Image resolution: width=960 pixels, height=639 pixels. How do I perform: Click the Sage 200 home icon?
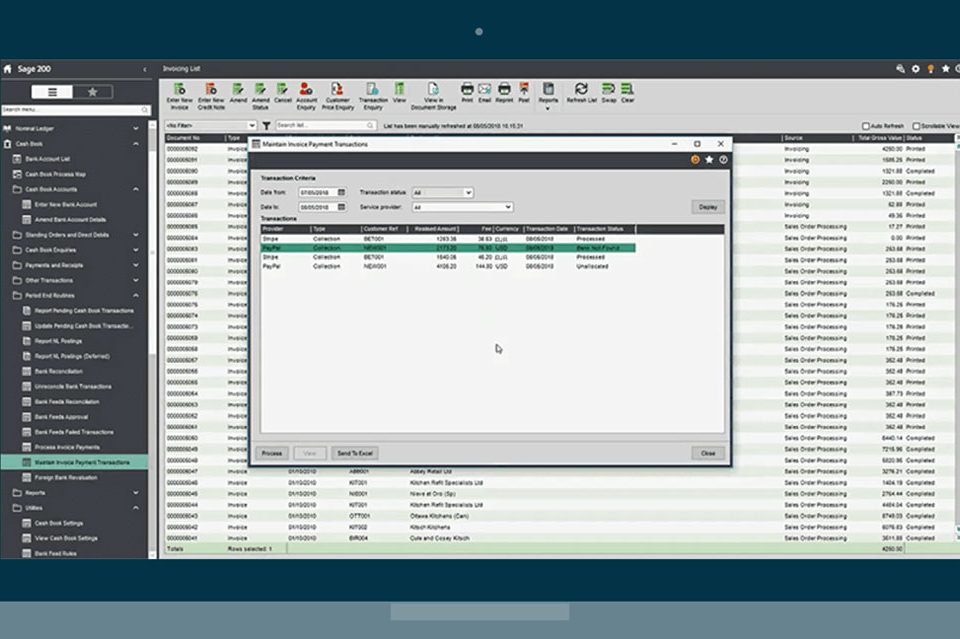(7, 69)
